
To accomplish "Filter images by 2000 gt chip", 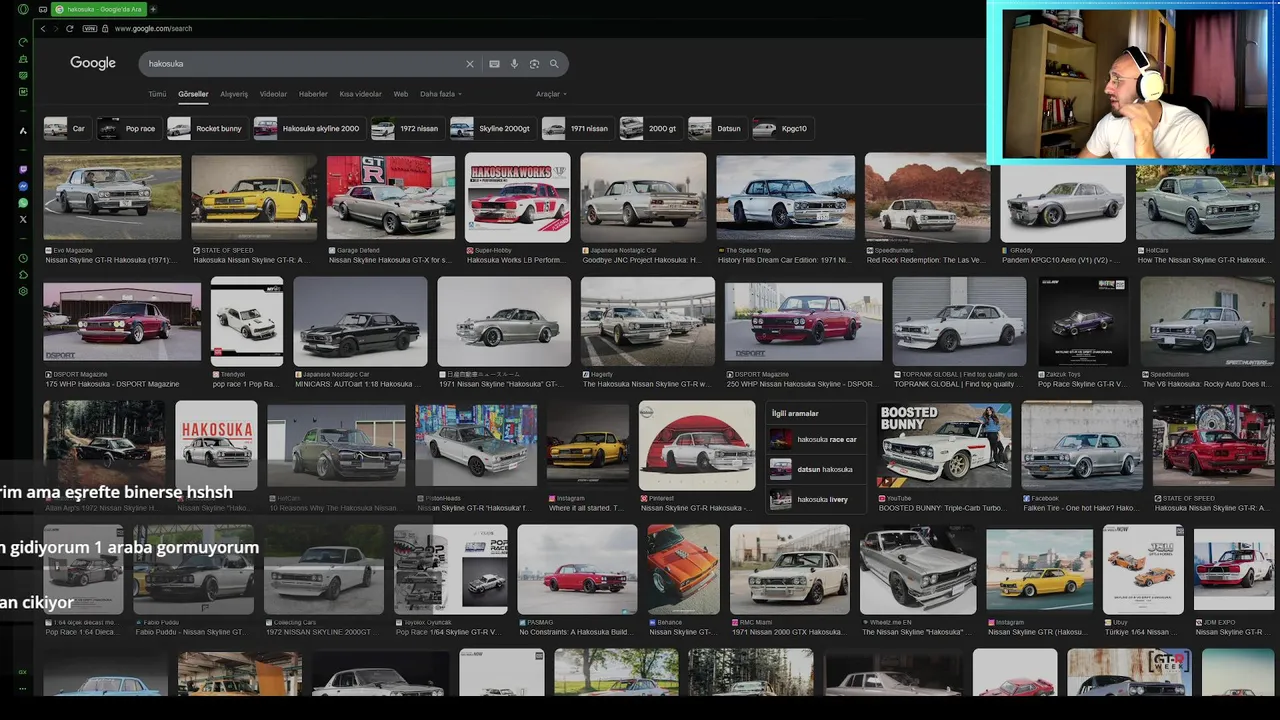I will (x=650, y=128).
